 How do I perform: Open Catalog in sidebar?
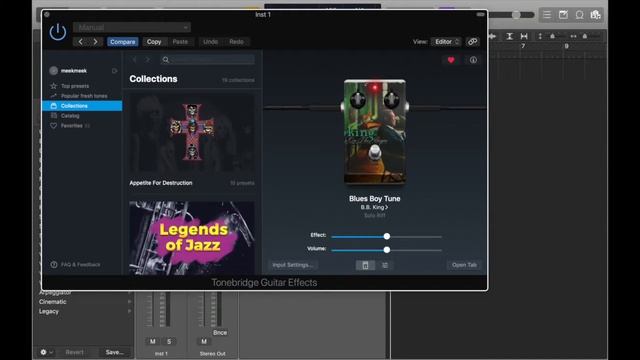[70, 116]
